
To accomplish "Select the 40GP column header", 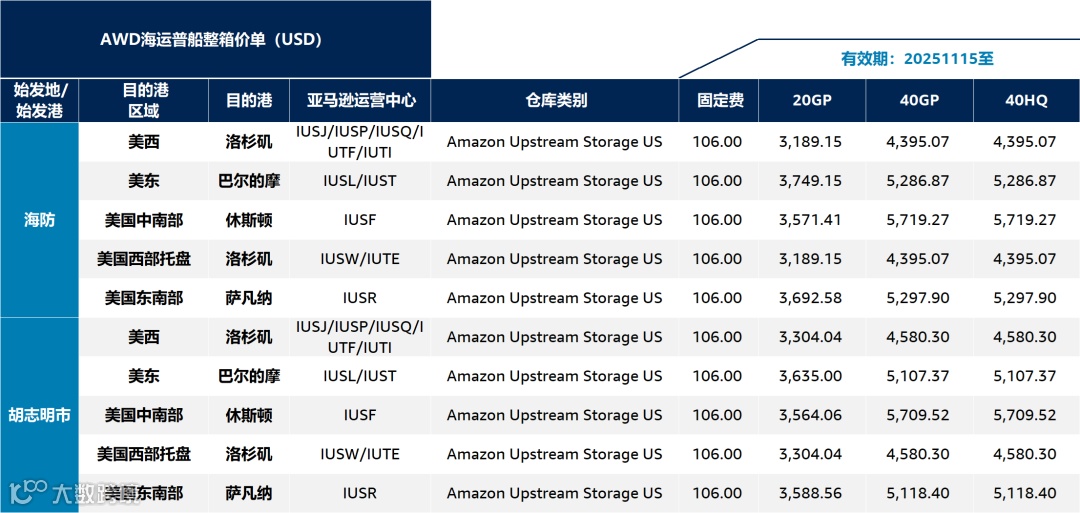I will click(918, 101).
